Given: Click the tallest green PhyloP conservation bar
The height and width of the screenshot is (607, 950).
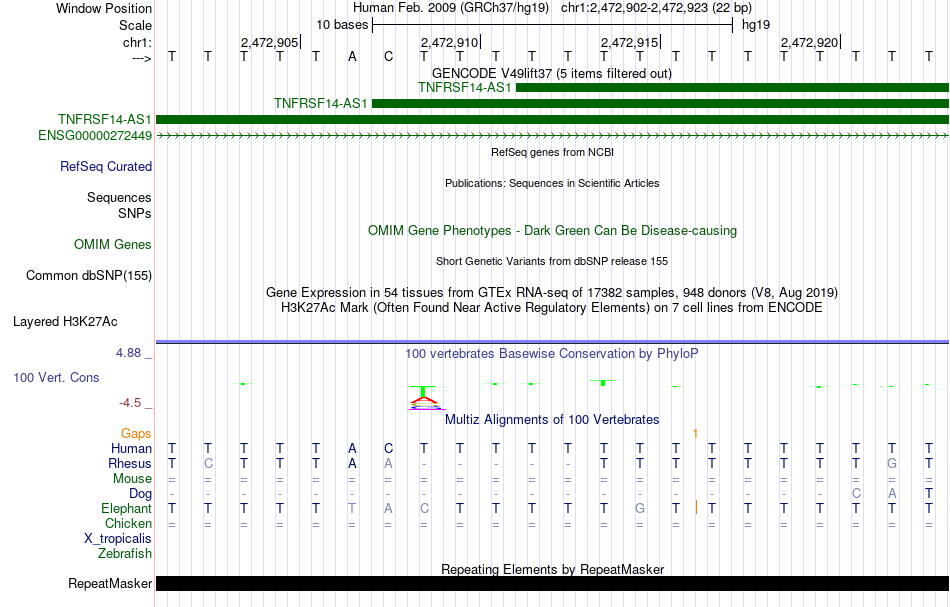Looking at the screenshot, I should point(423,391).
